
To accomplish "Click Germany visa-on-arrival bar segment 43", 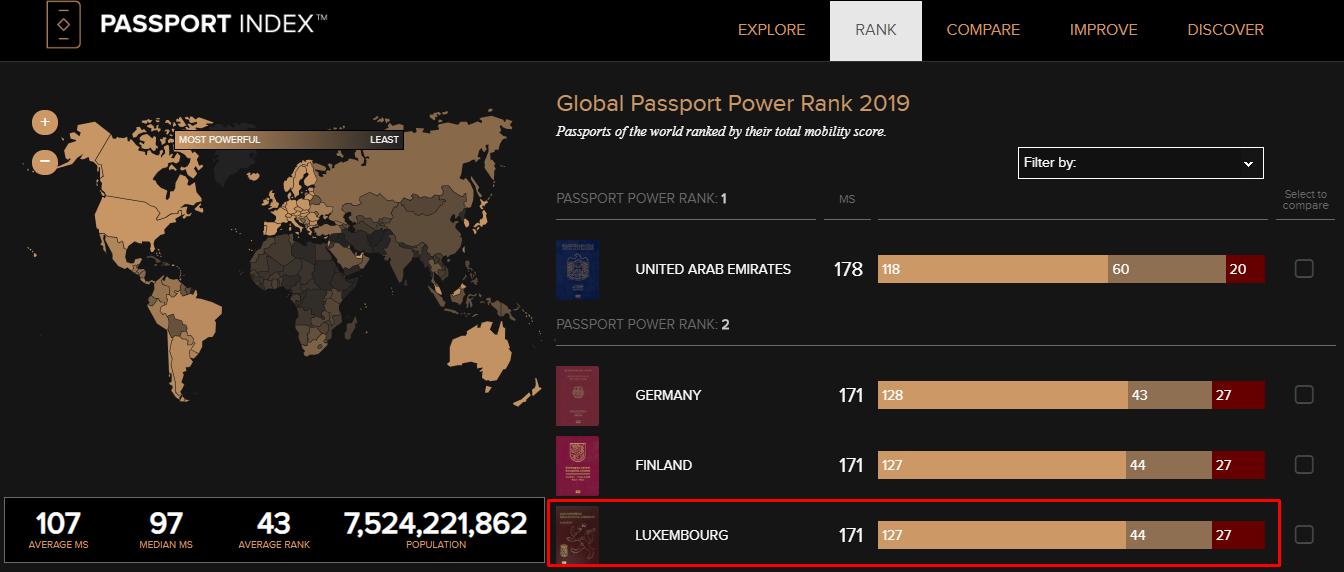I will point(1170,395).
